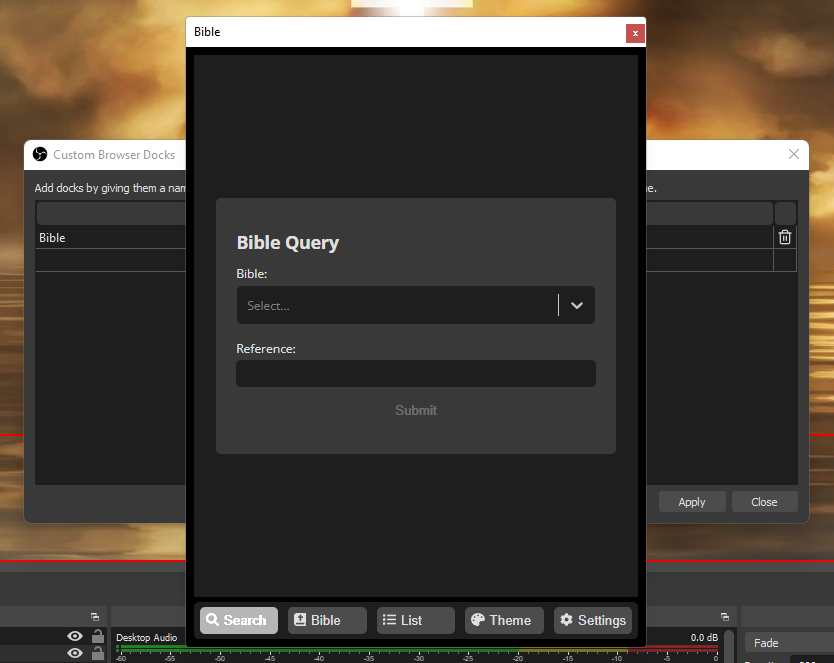The height and width of the screenshot is (663, 834).
Task: Click Apply in Custom Browser Docks
Action: click(x=691, y=502)
